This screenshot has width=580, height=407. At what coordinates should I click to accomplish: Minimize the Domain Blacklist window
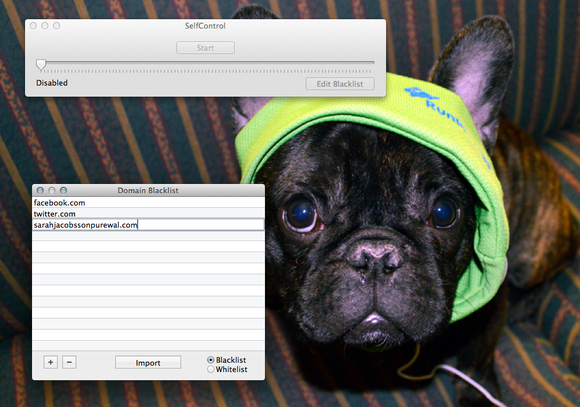click(x=52, y=190)
